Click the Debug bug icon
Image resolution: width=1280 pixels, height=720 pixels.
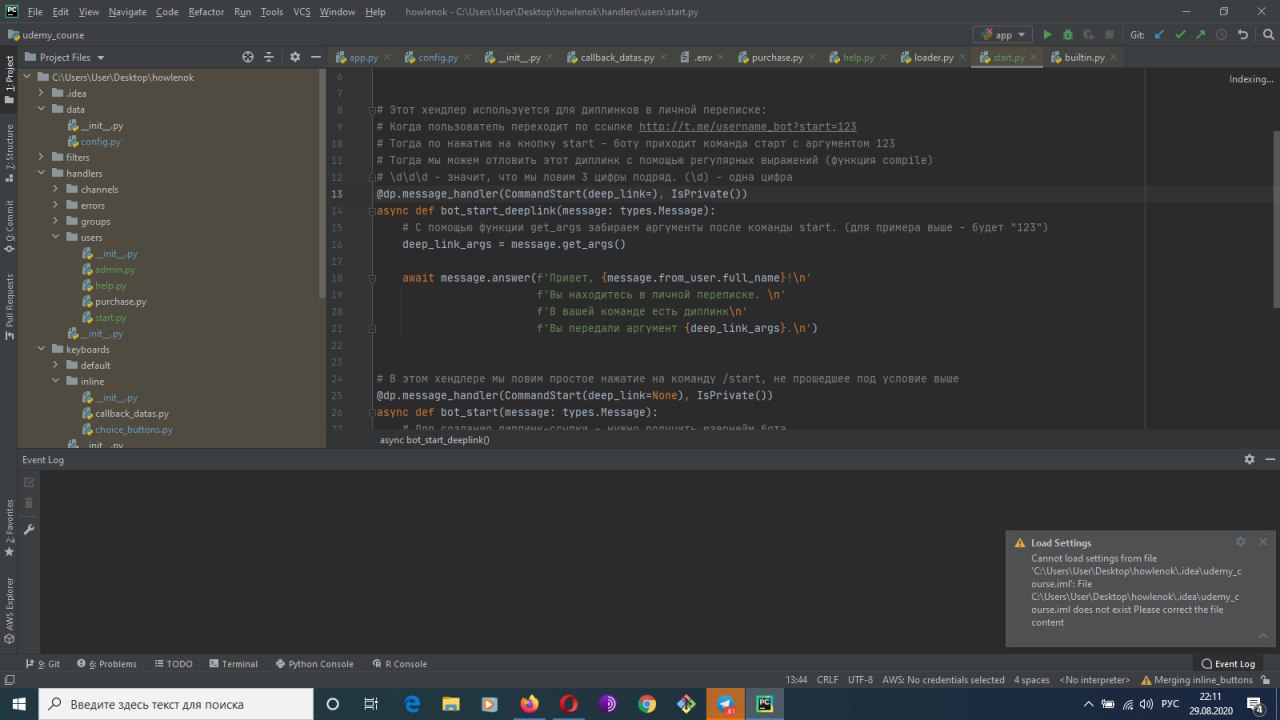1068,35
